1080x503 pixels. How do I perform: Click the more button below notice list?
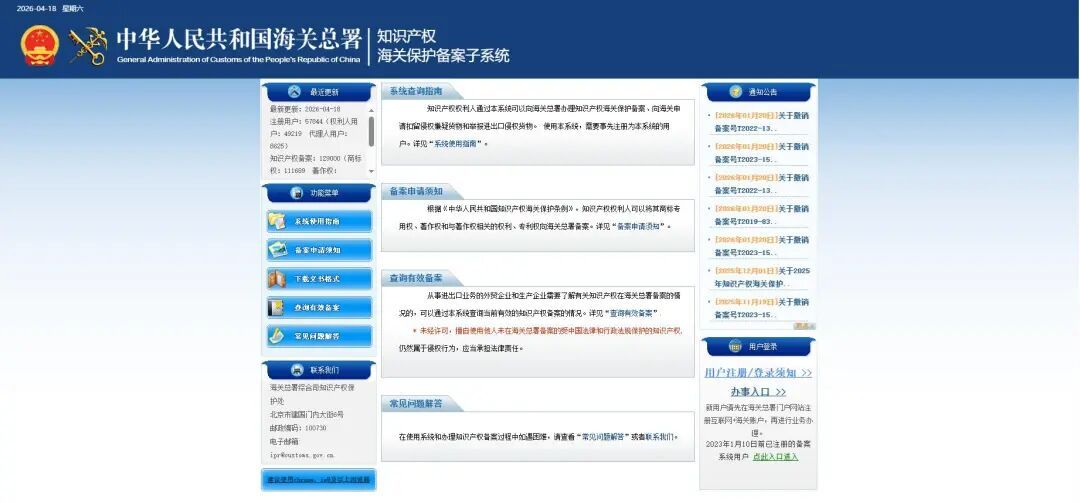(804, 327)
